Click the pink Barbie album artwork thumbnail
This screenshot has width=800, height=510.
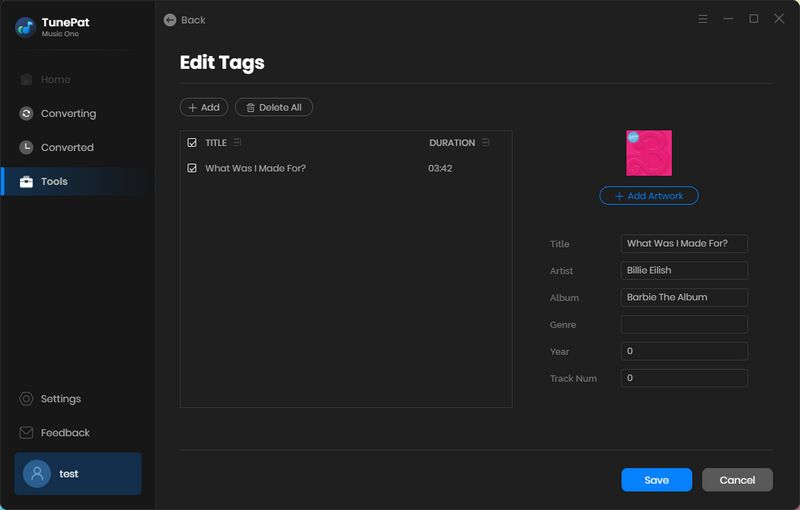[x=649, y=153]
